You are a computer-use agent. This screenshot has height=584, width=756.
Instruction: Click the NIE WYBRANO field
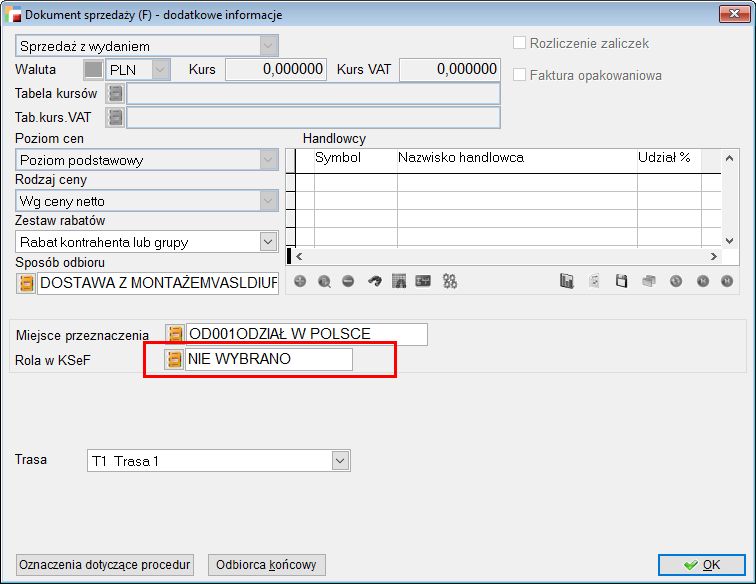(268, 359)
